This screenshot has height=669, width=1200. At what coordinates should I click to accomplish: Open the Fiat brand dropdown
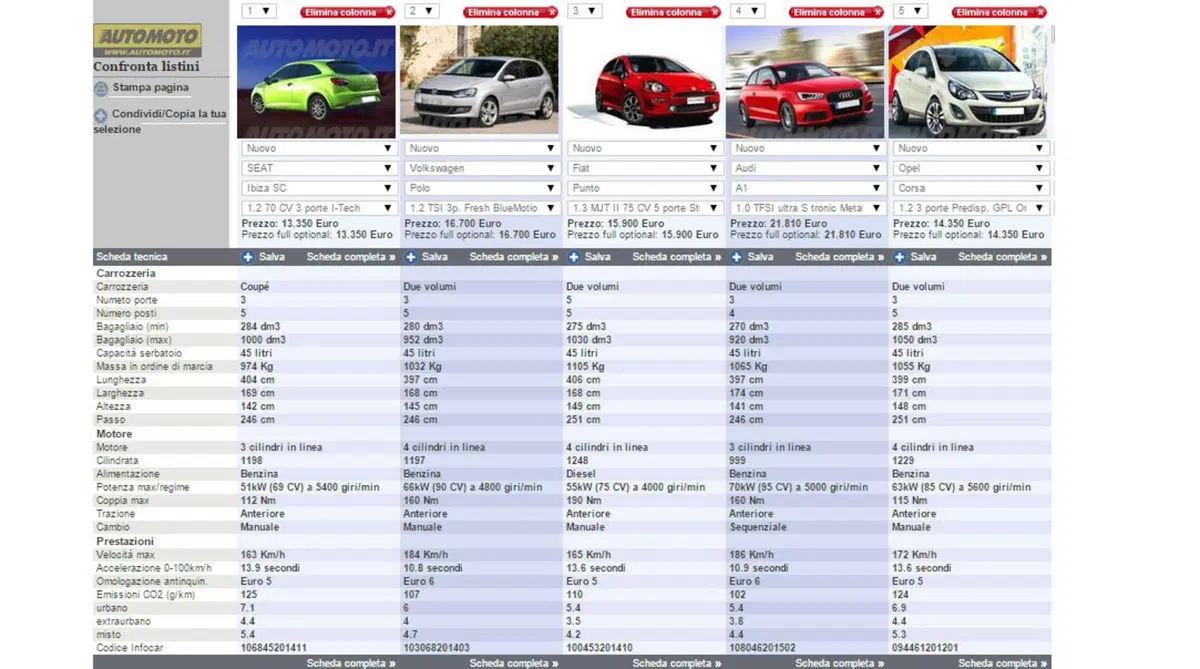645,168
